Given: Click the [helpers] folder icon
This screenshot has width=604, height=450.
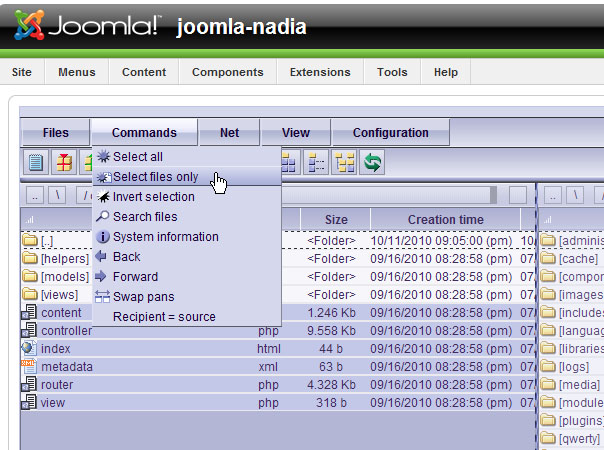Looking at the screenshot, I should tap(30, 258).
